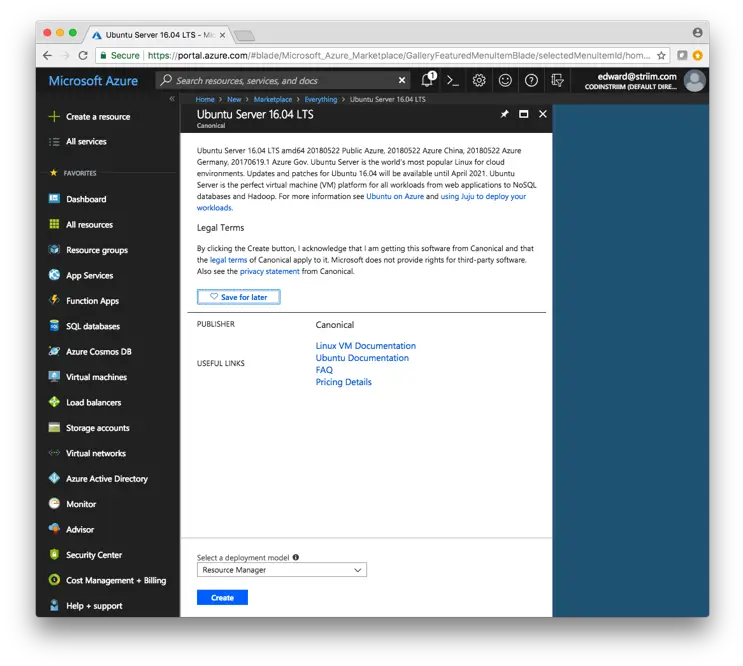
Task: Open the deployment model dropdown
Action: (x=281, y=570)
